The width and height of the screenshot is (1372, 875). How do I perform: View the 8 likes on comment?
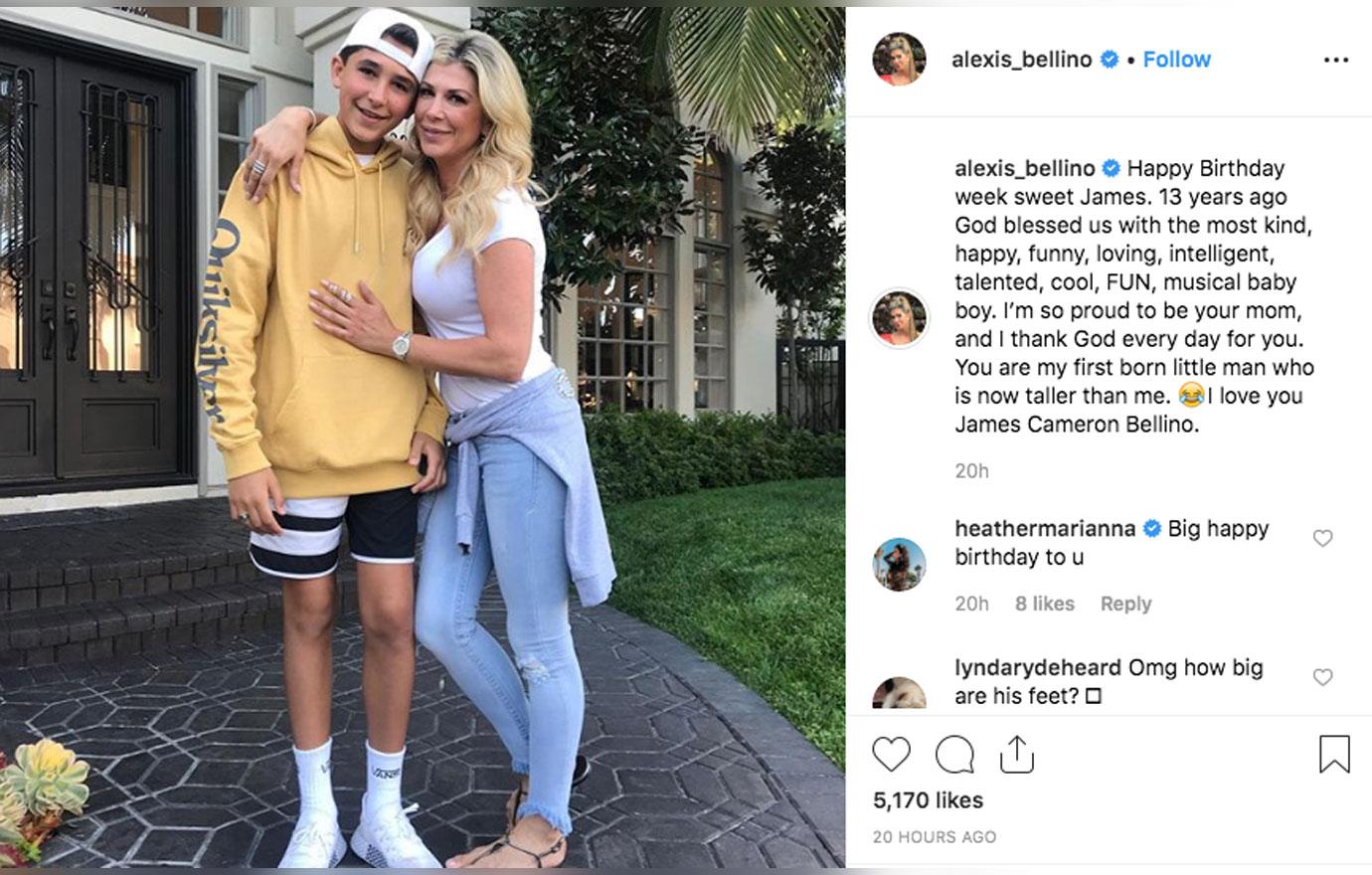pyautogui.click(x=1044, y=604)
